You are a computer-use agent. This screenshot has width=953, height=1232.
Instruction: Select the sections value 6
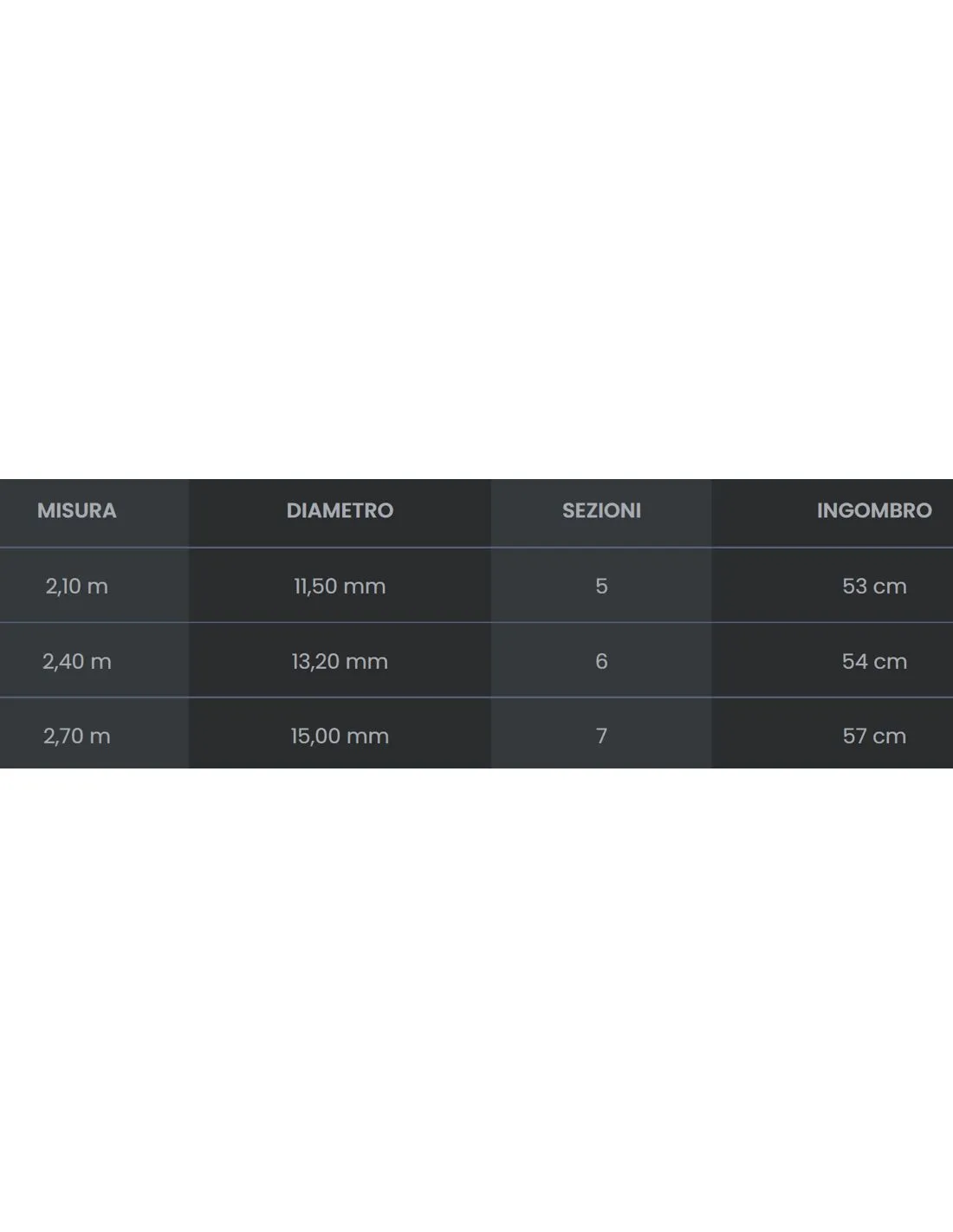(601, 661)
